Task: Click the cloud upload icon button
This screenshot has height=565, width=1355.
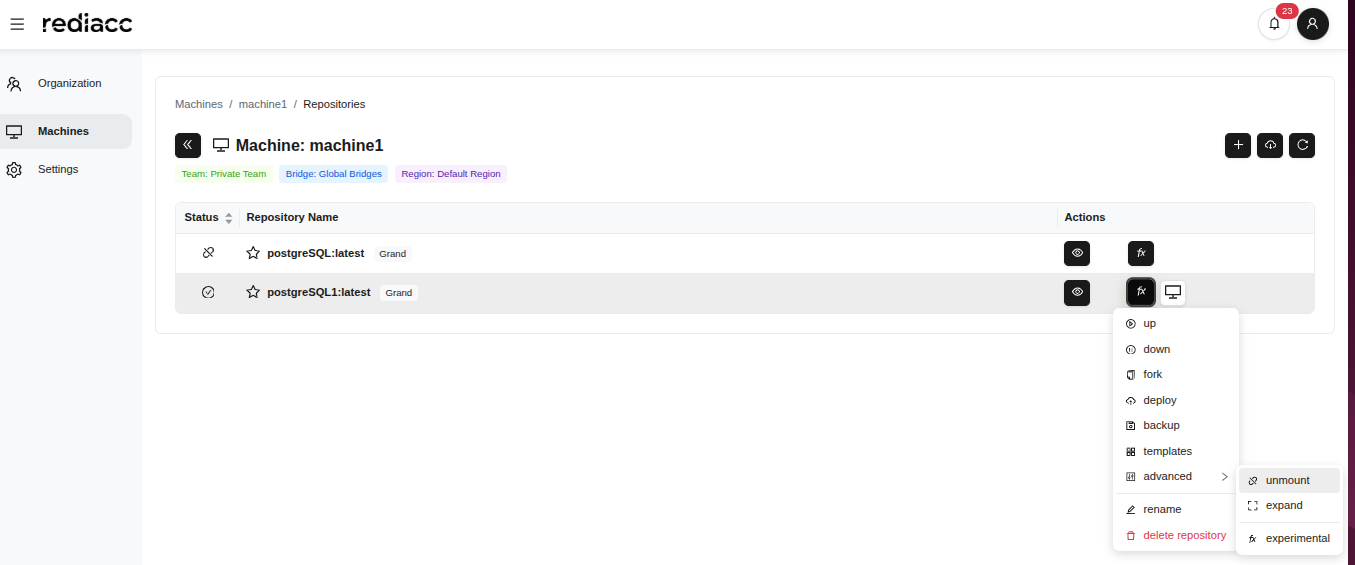Action: click(1270, 145)
